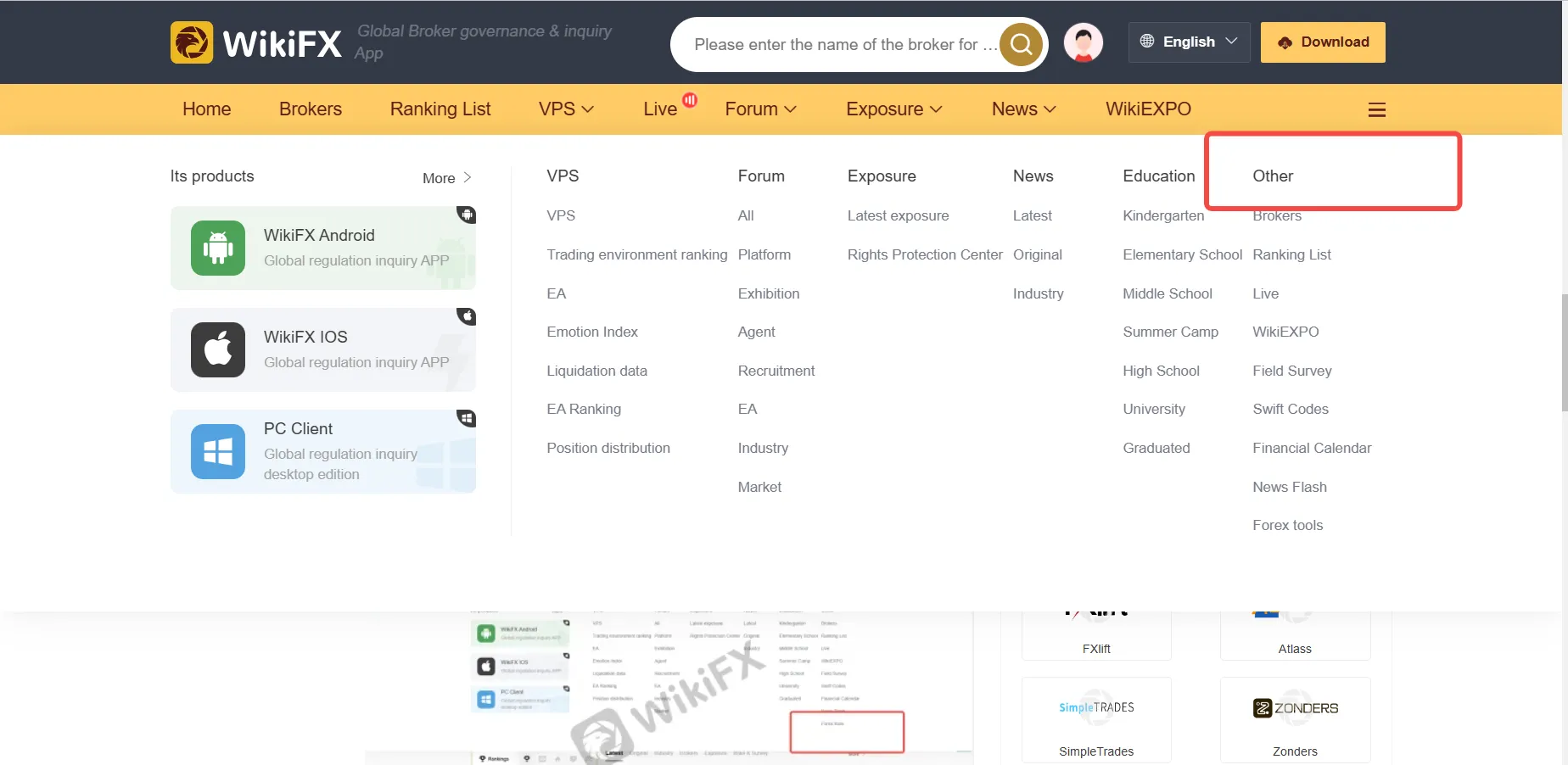This screenshot has height=765, width=1568.
Task: Open the WikiEXPO nav item
Action: point(1148,109)
